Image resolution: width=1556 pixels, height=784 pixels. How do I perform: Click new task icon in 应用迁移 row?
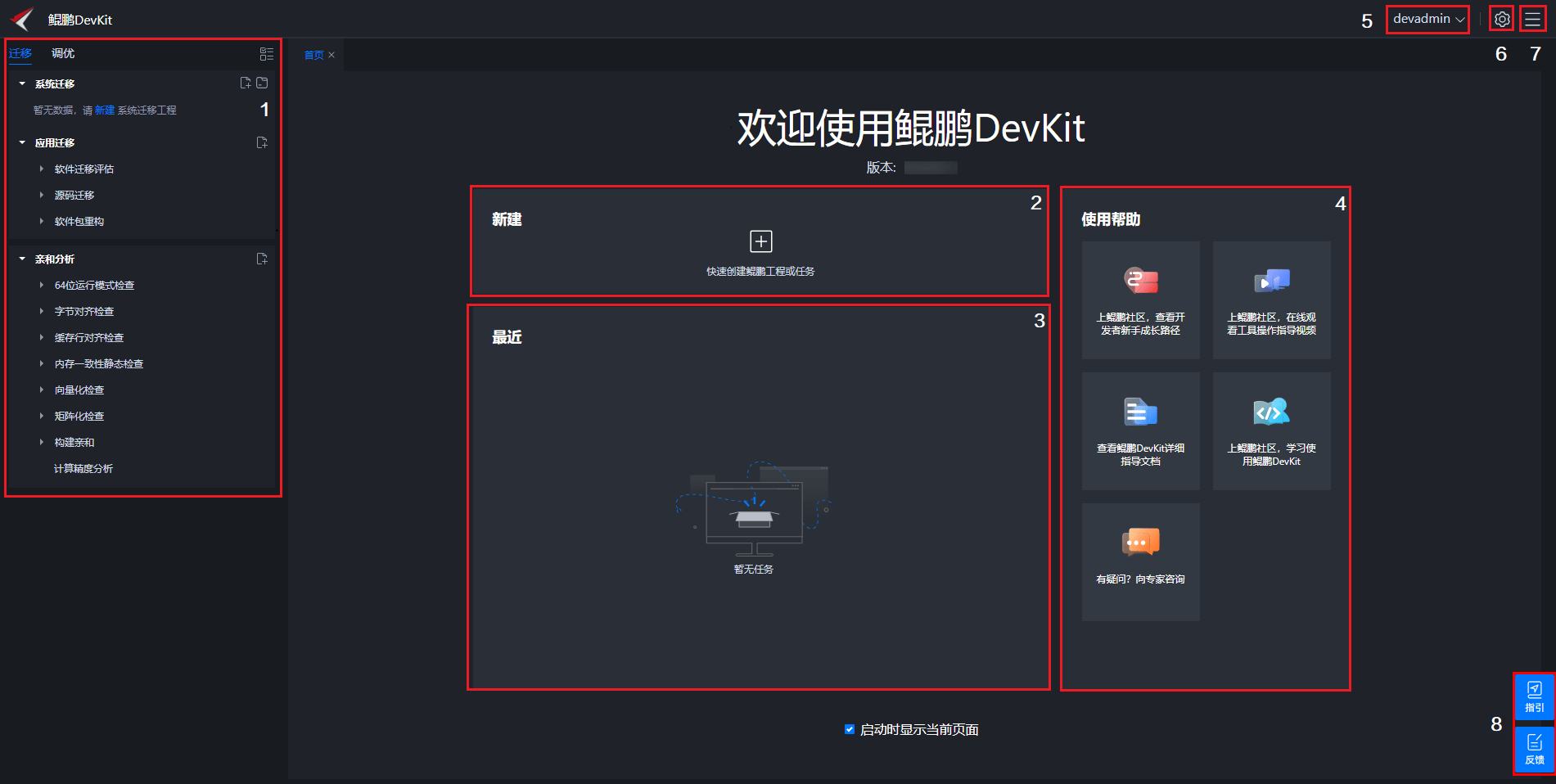click(262, 142)
